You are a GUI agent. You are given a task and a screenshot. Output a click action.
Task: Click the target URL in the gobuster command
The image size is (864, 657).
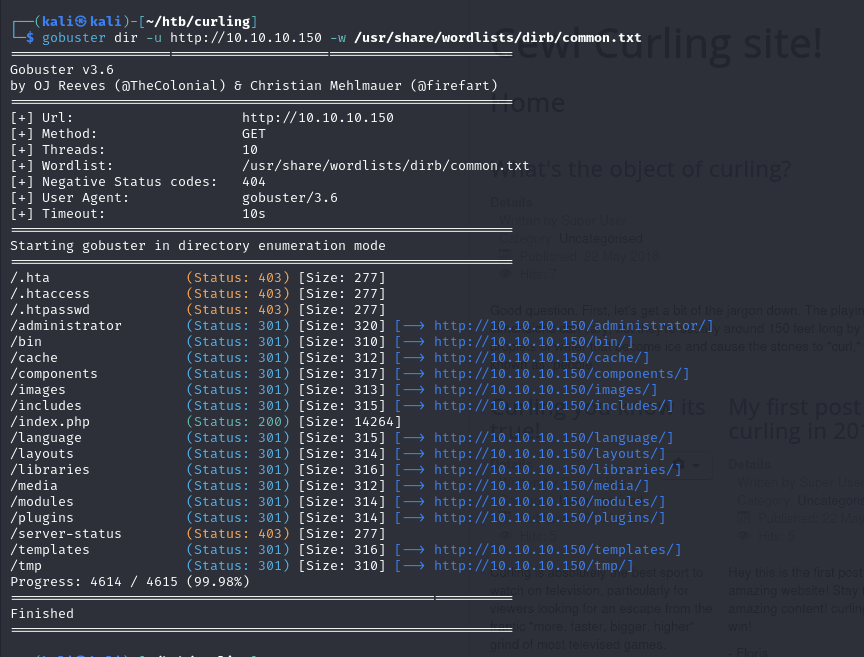(246, 38)
